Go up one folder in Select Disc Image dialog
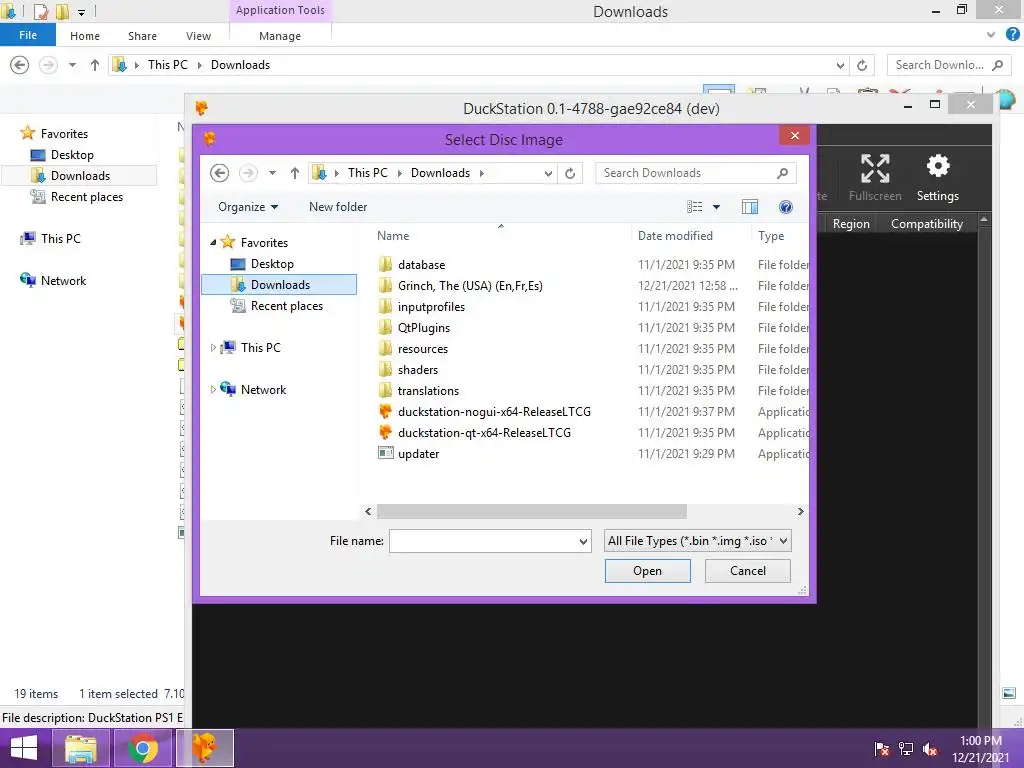The width and height of the screenshot is (1024, 768). [295, 173]
